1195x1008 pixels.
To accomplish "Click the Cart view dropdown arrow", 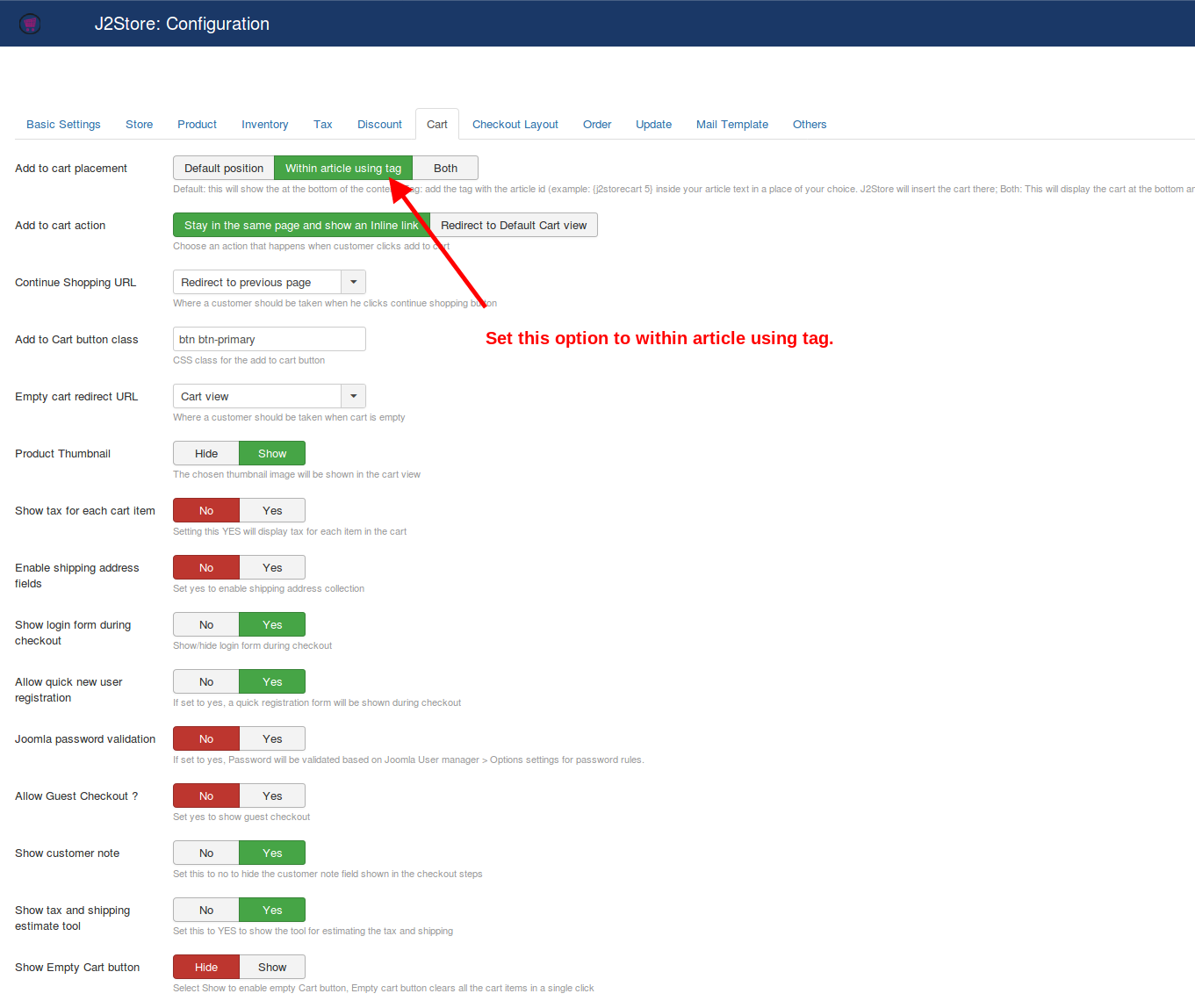I will click(x=353, y=396).
